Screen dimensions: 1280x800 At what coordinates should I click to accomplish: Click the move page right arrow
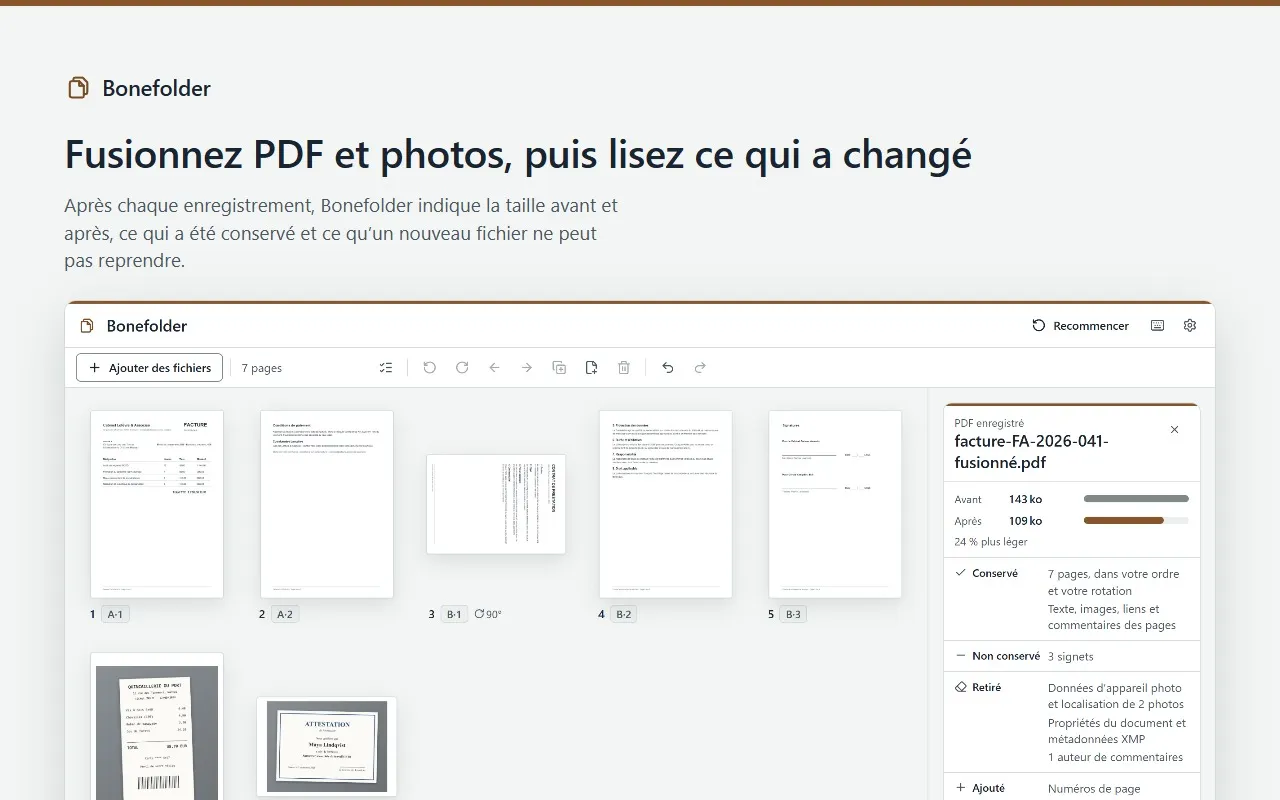(527, 368)
